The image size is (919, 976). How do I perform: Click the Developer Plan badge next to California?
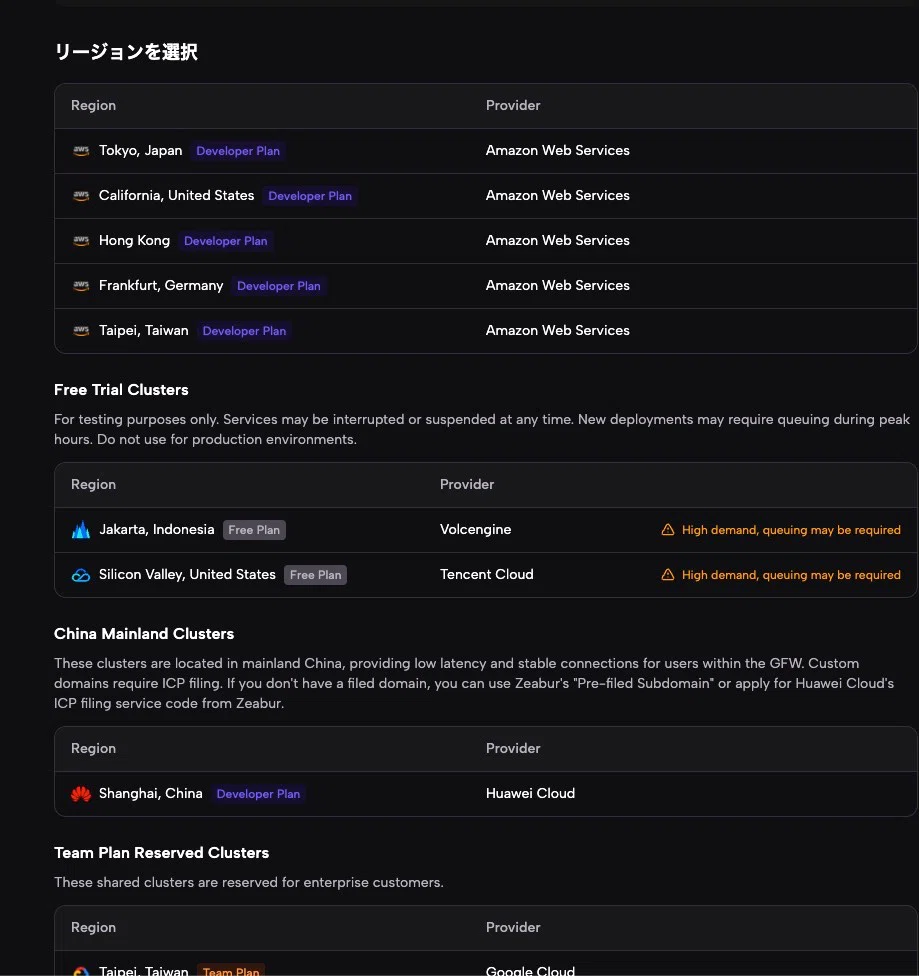309,196
